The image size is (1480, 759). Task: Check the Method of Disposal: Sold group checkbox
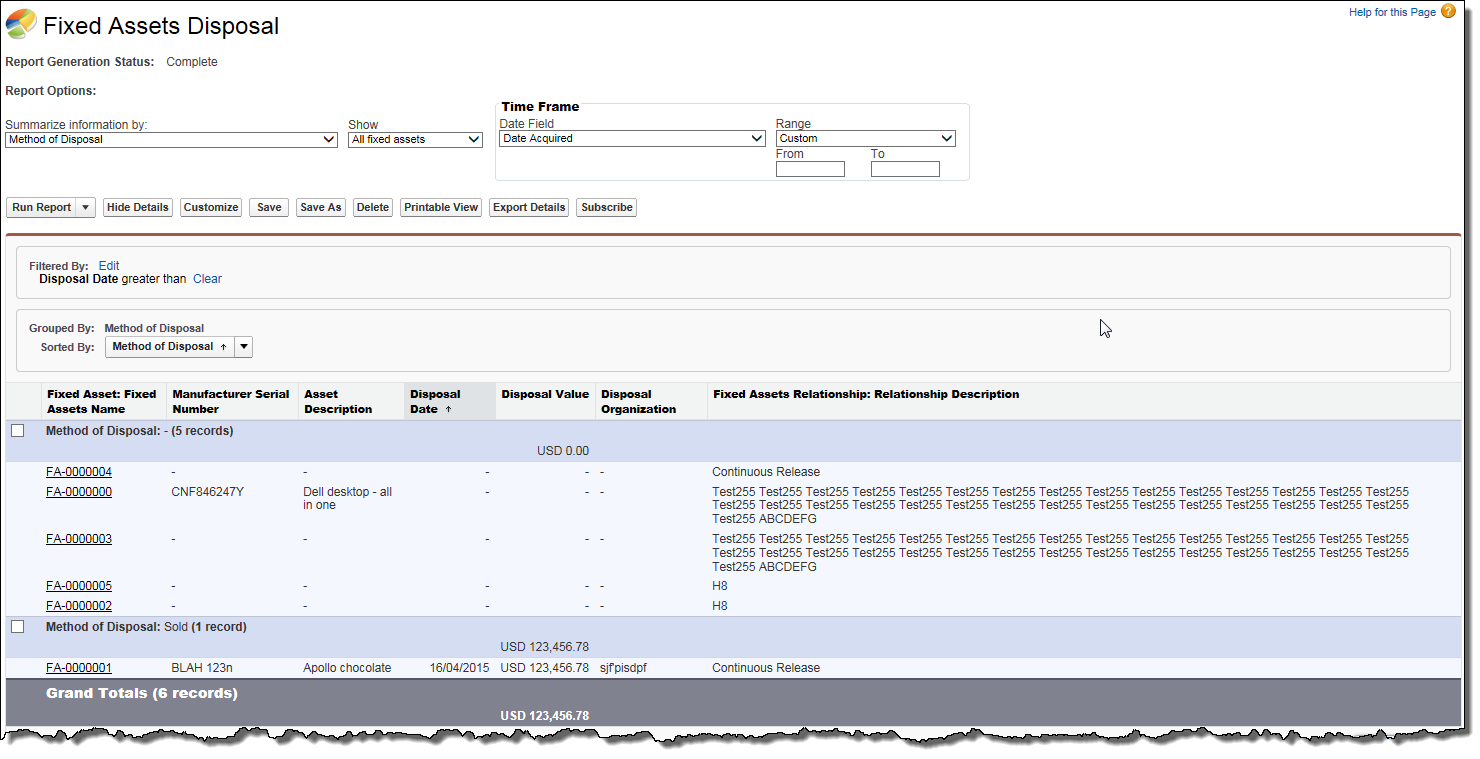[17, 626]
